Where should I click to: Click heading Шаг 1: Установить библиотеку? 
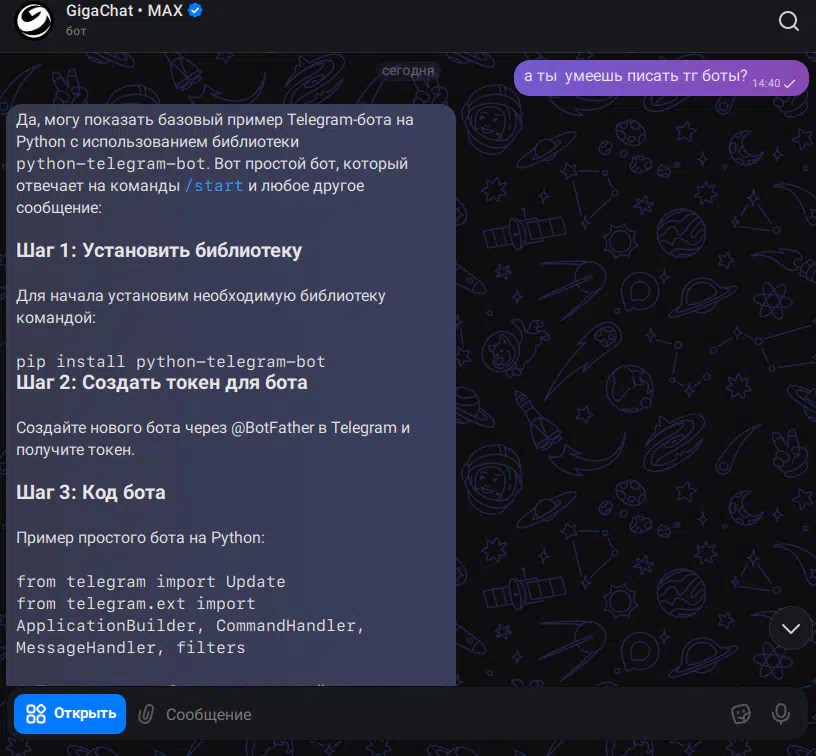pos(159,250)
